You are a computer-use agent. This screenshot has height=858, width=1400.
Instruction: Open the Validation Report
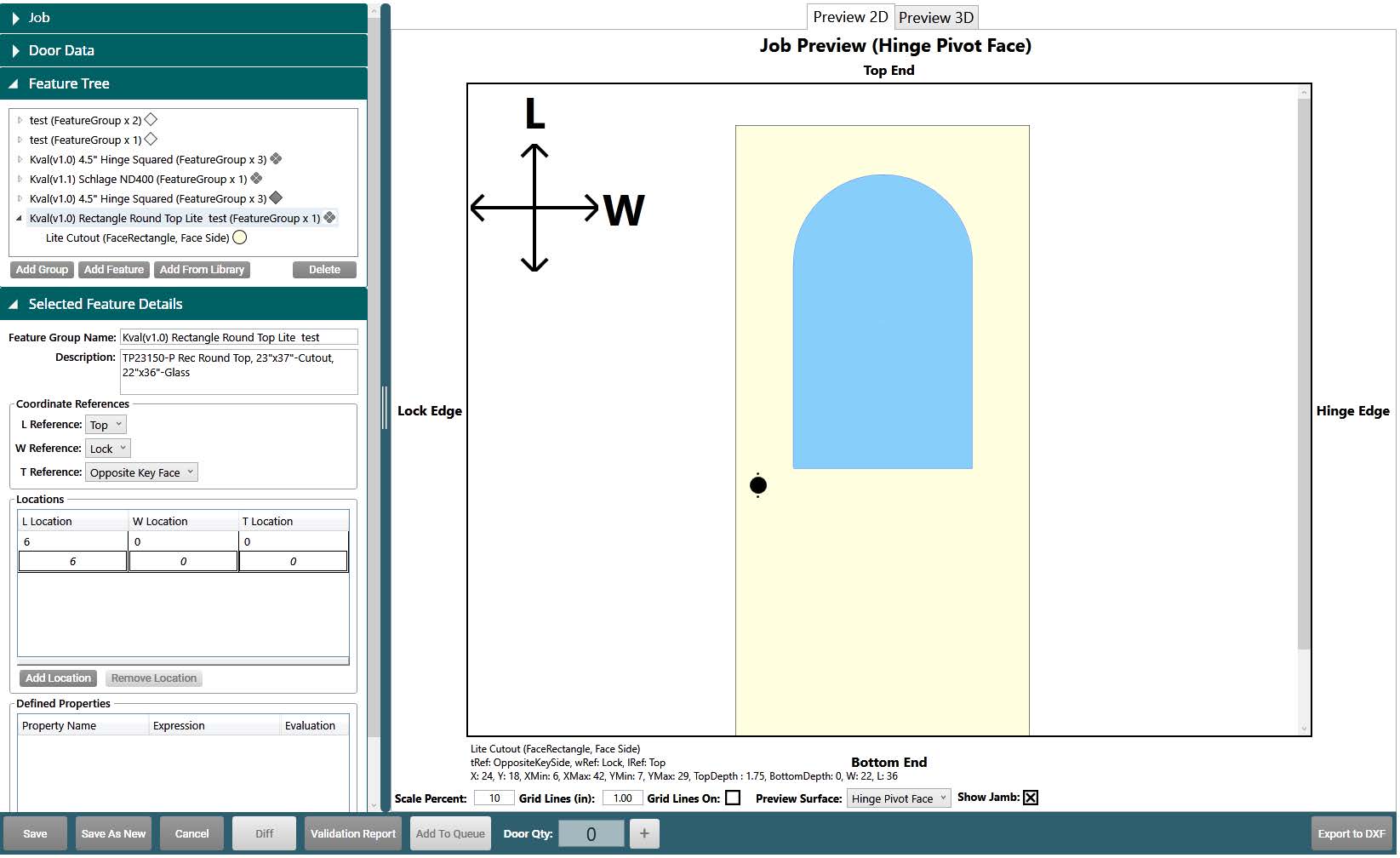pyautogui.click(x=353, y=834)
